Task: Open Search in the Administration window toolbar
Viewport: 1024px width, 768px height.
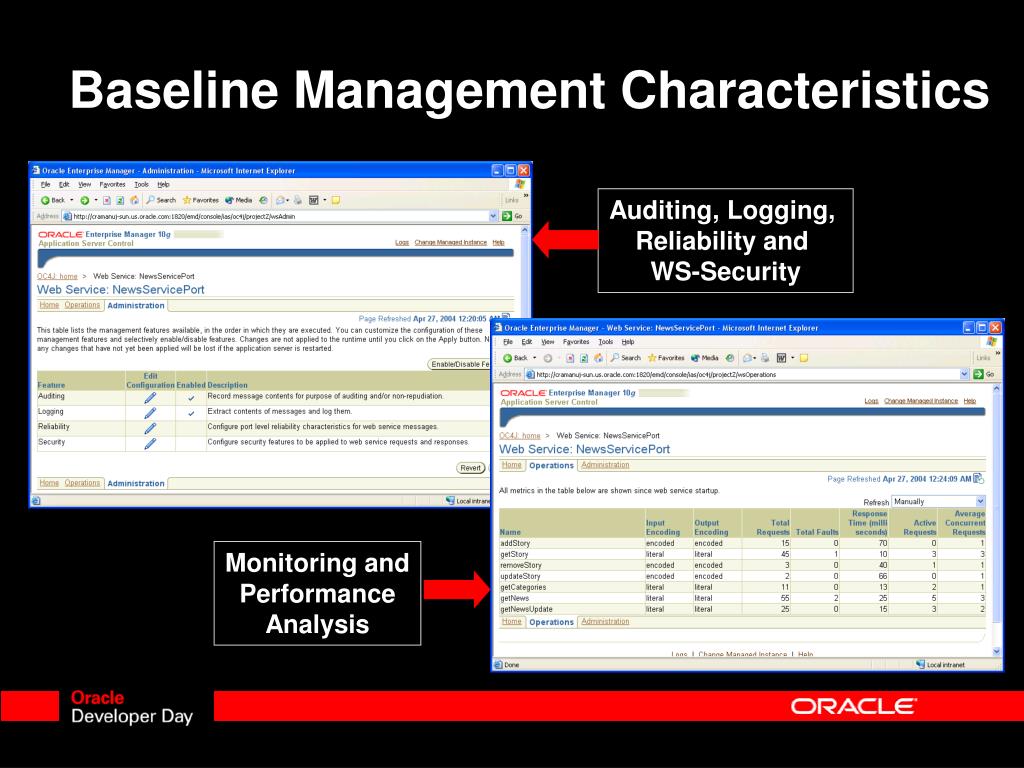Action: point(161,200)
